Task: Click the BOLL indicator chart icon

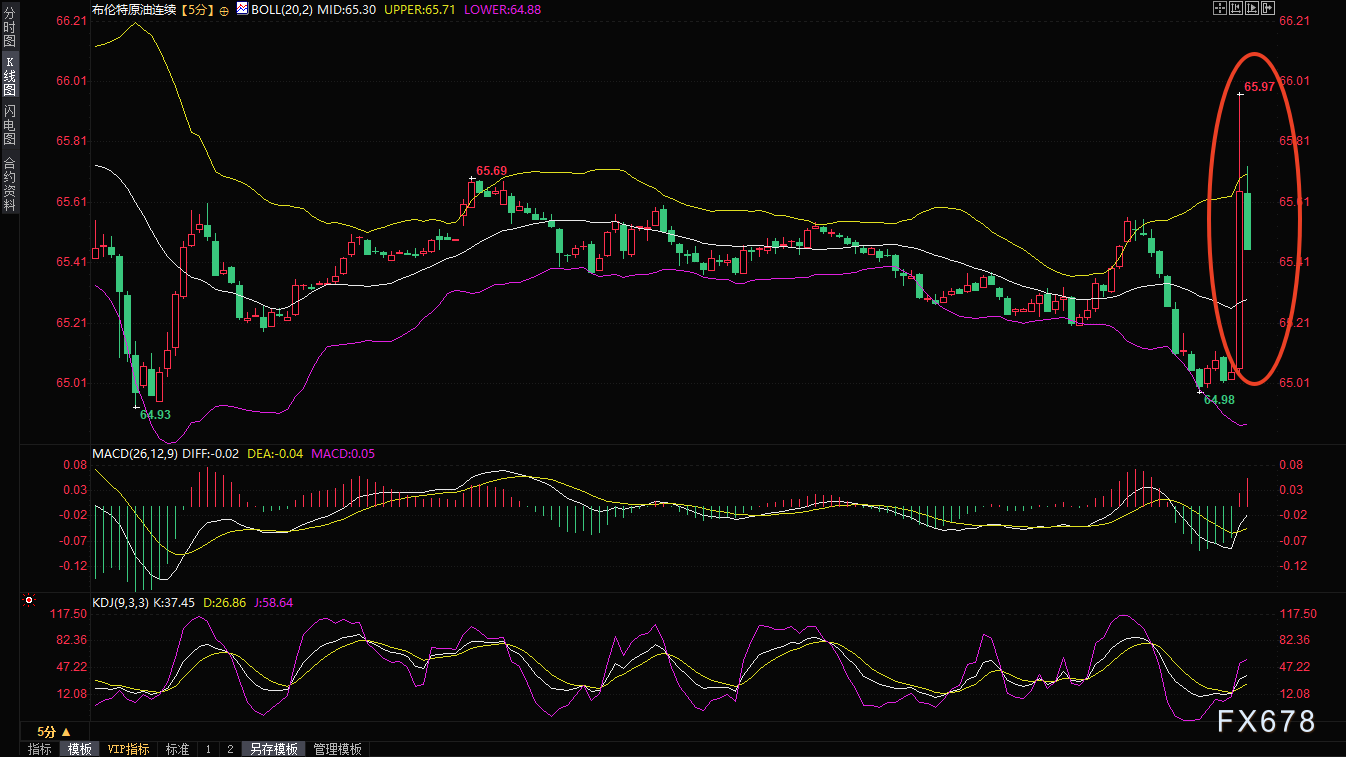Action: click(241, 8)
